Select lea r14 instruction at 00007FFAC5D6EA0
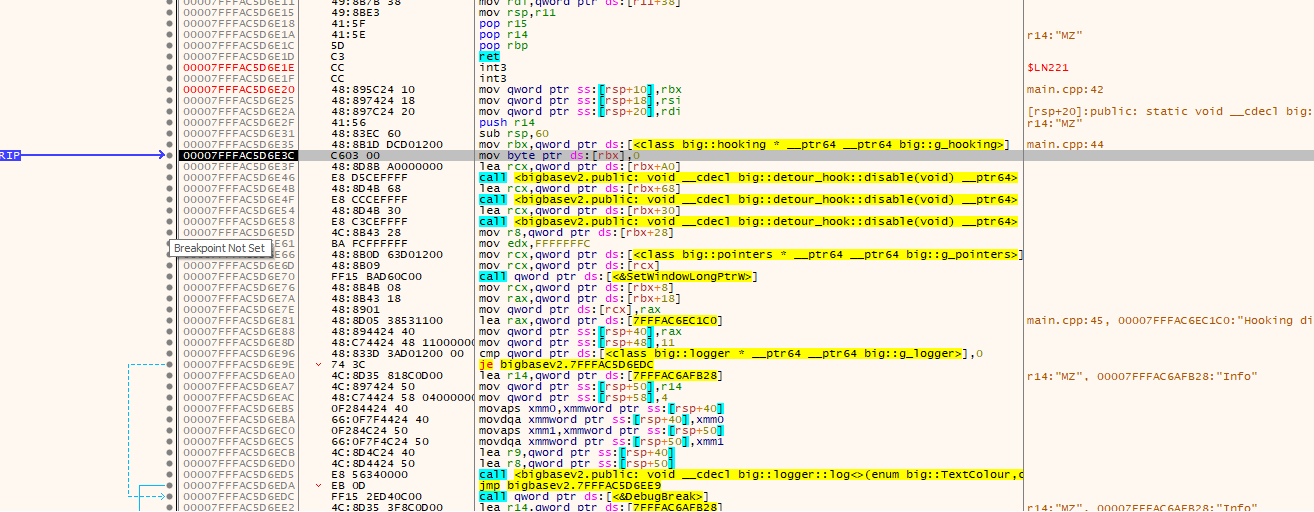 click(x=601, y=376)
